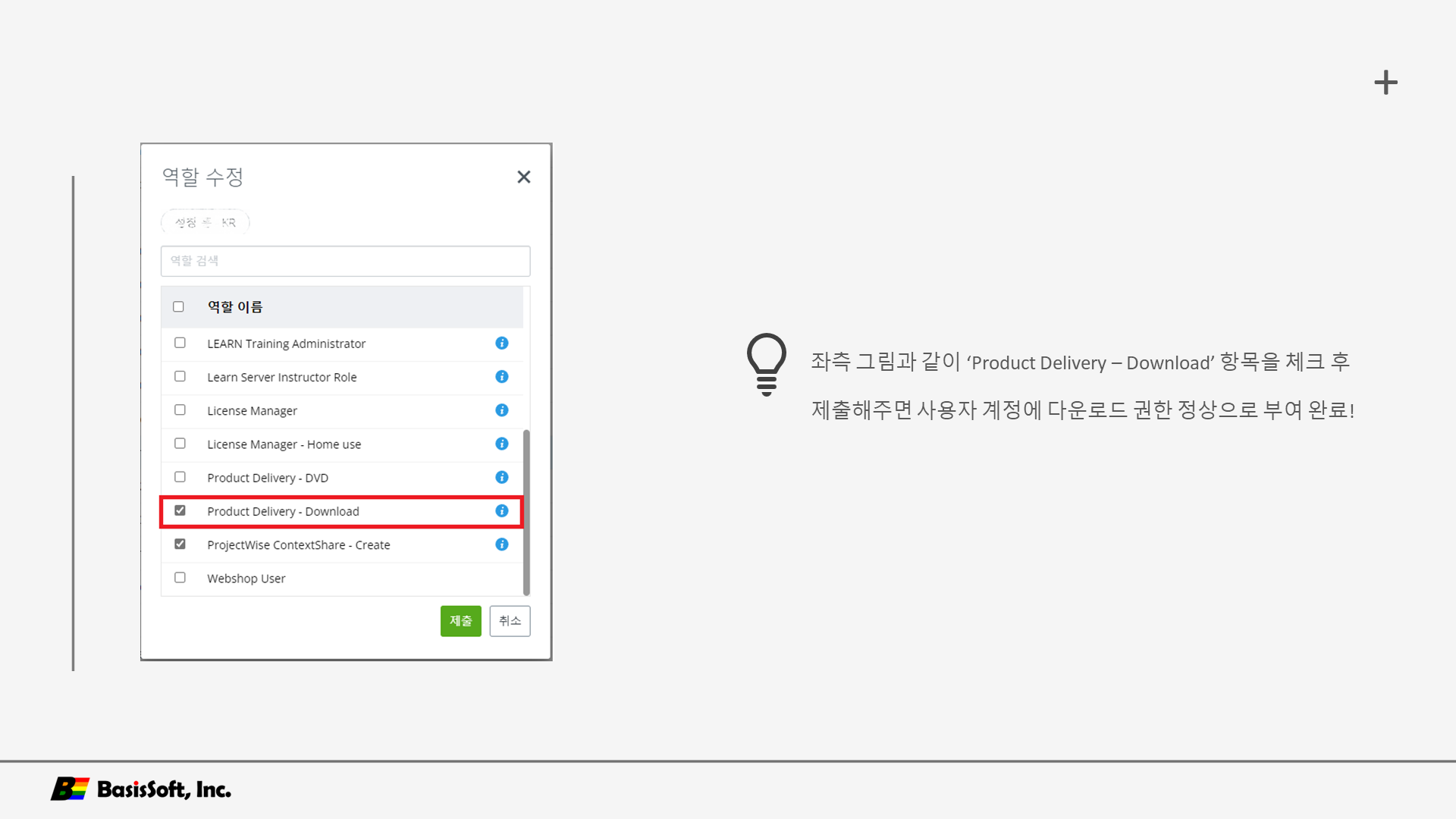
Task: Click 'LEARN Training Administrator' label
Action: (286, 344)
